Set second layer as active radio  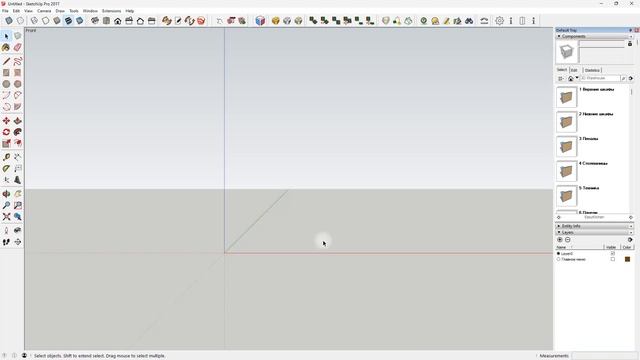click(x=559, y=259)
